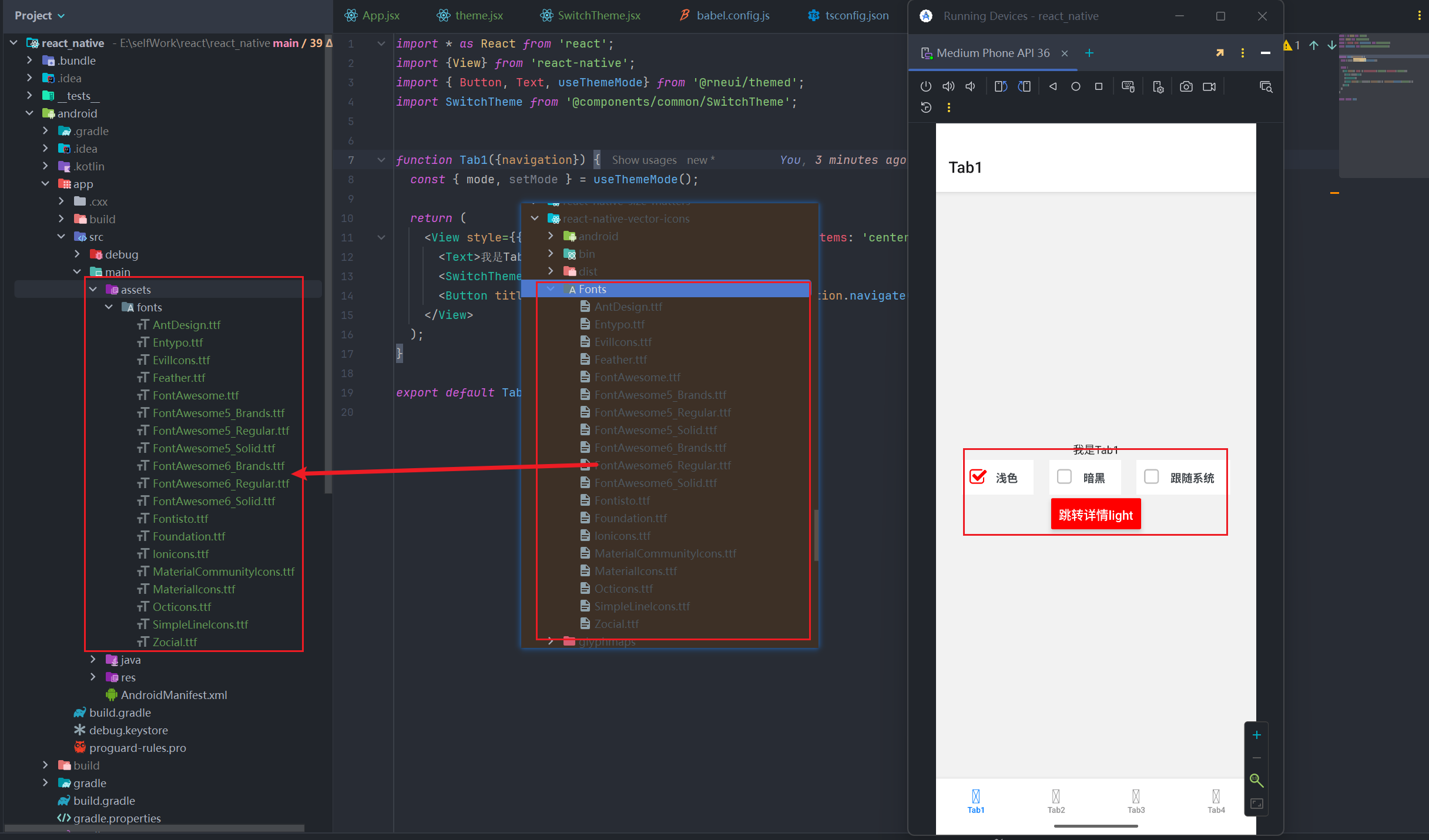Click the emulator power button icon

(x=926, y=86)
